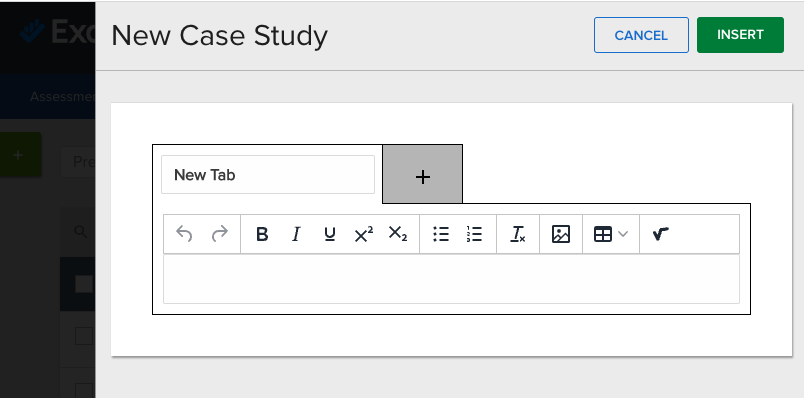Viewport: 804px width, 398px height.
Task: Underline the selected text
Action: click(x=330, y=234)
